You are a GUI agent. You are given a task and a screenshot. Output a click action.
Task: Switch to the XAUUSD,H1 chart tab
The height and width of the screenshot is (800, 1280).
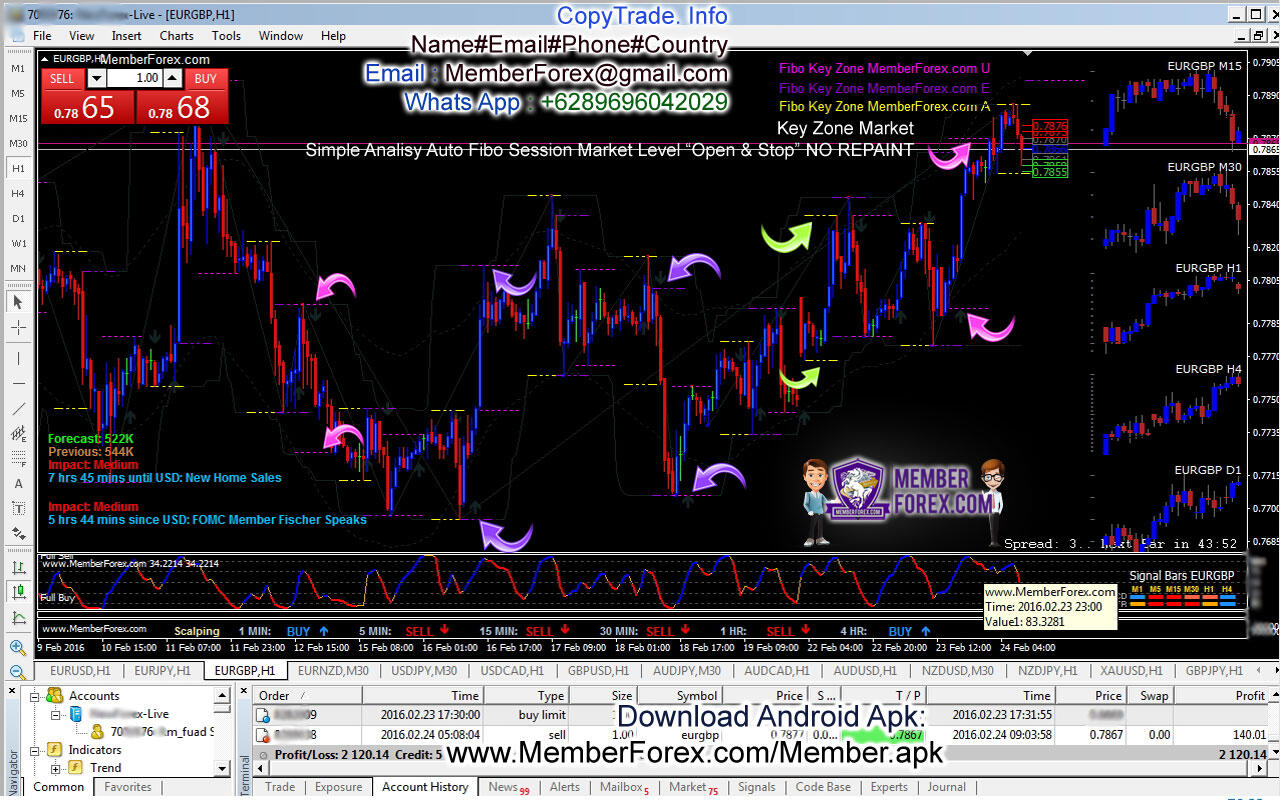1131,671
